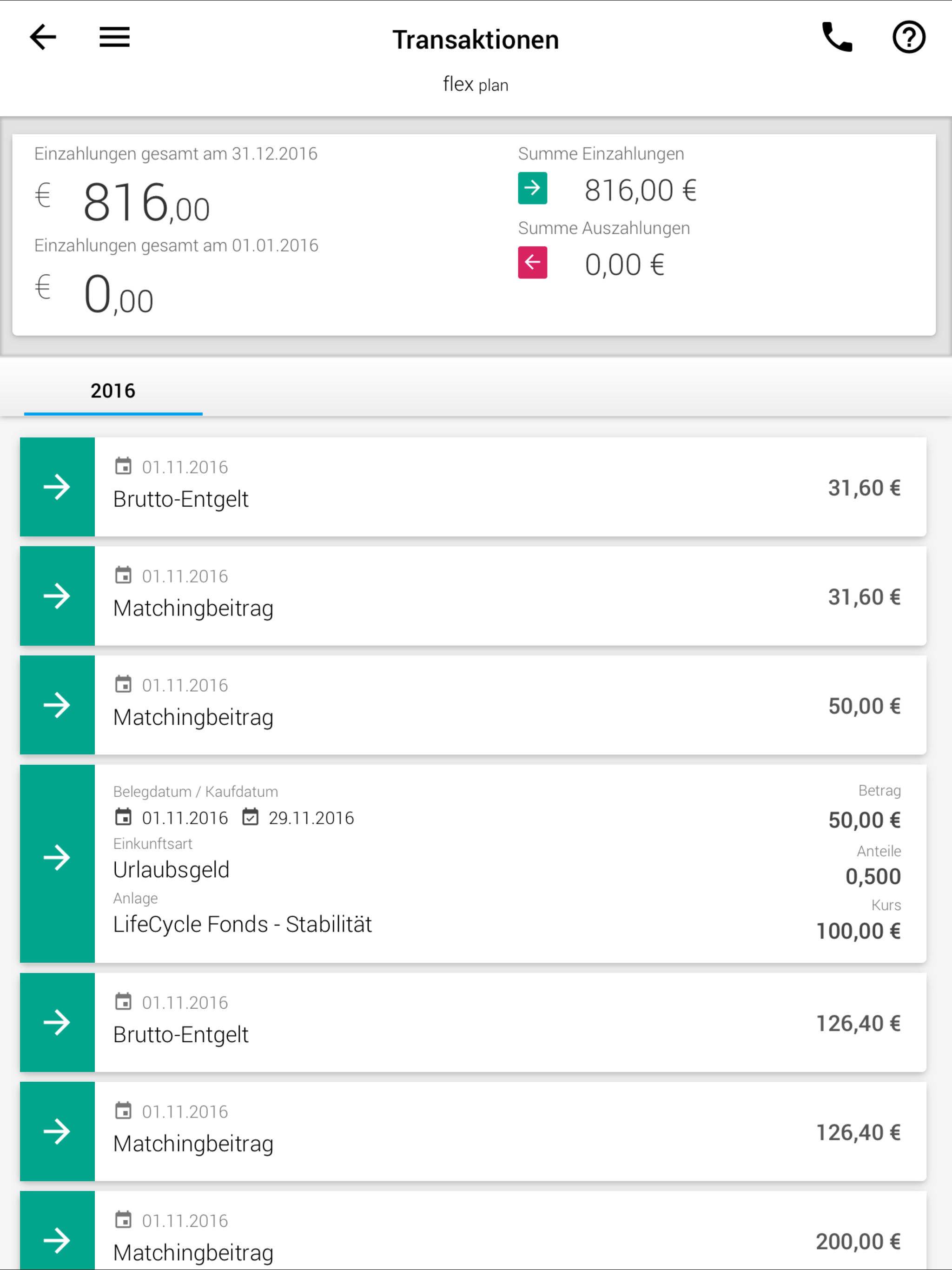This screenshot has height=1270, width=952.
Task: Click 'Einzahlungen gesamt am 01.01.2016' label
Action: pyautogui.click(x=176, y=246)
